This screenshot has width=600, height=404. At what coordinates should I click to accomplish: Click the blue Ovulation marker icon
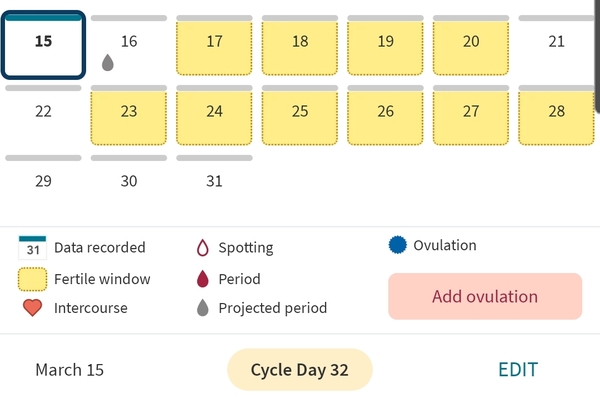(397, 245)
